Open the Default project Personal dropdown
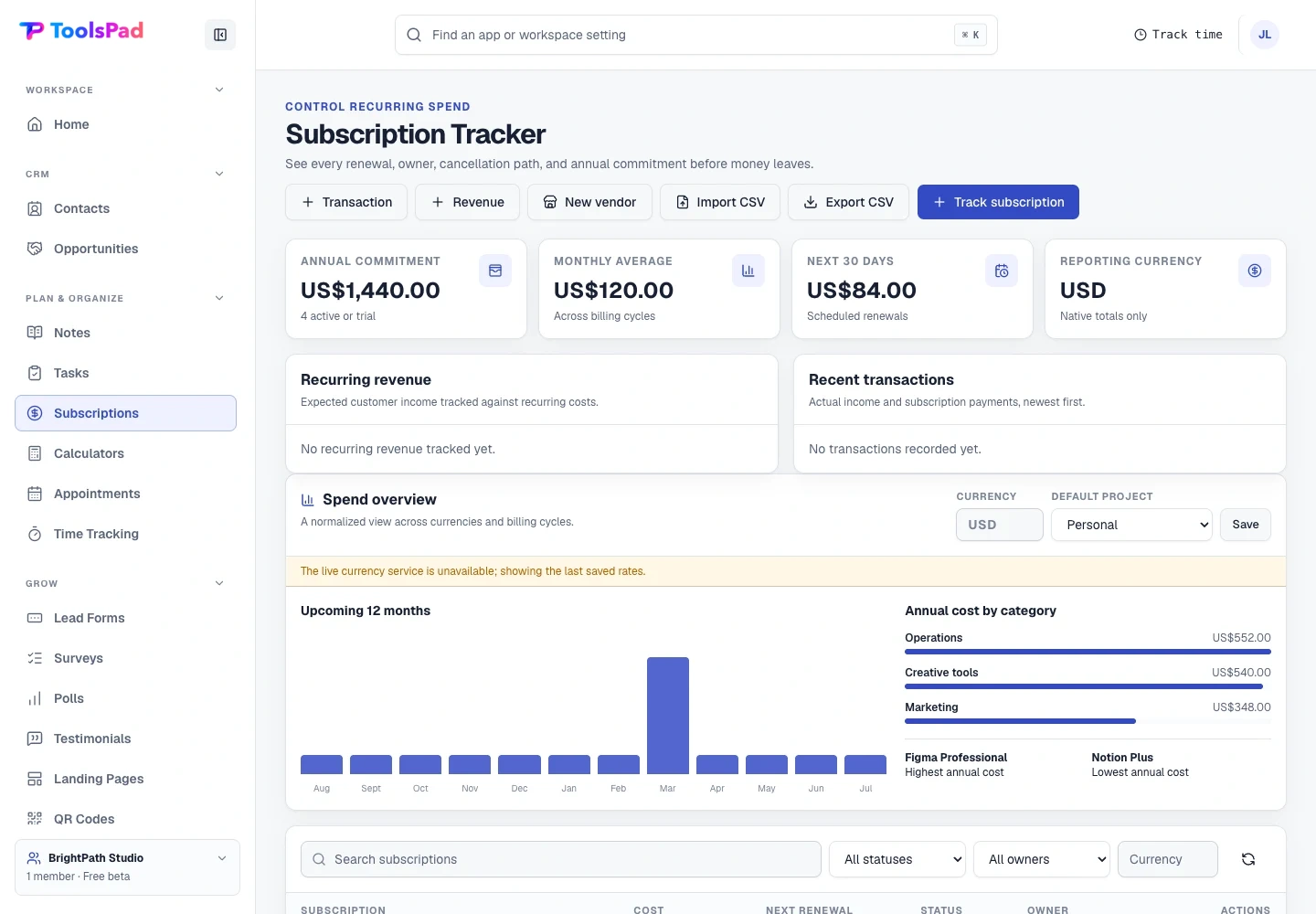The width and height of the screenshot is (1316, 914). click(1131, 525)
